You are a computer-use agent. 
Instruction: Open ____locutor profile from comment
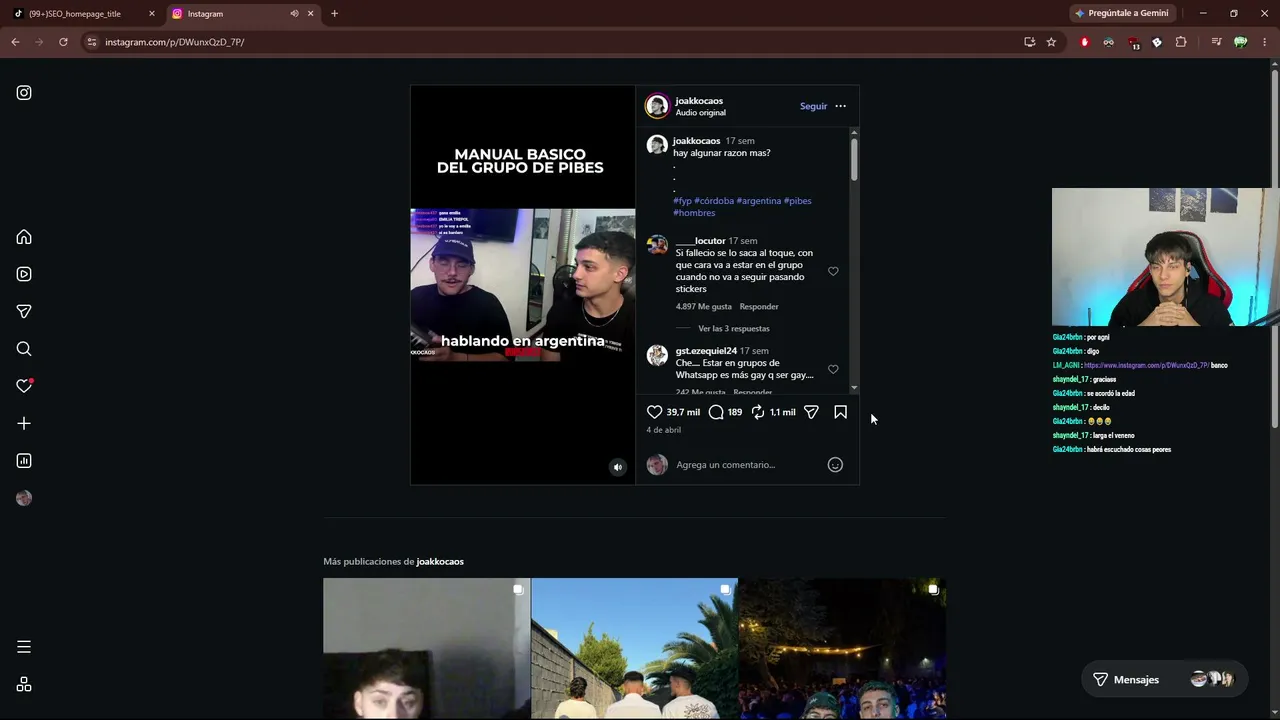coord(700,241)
